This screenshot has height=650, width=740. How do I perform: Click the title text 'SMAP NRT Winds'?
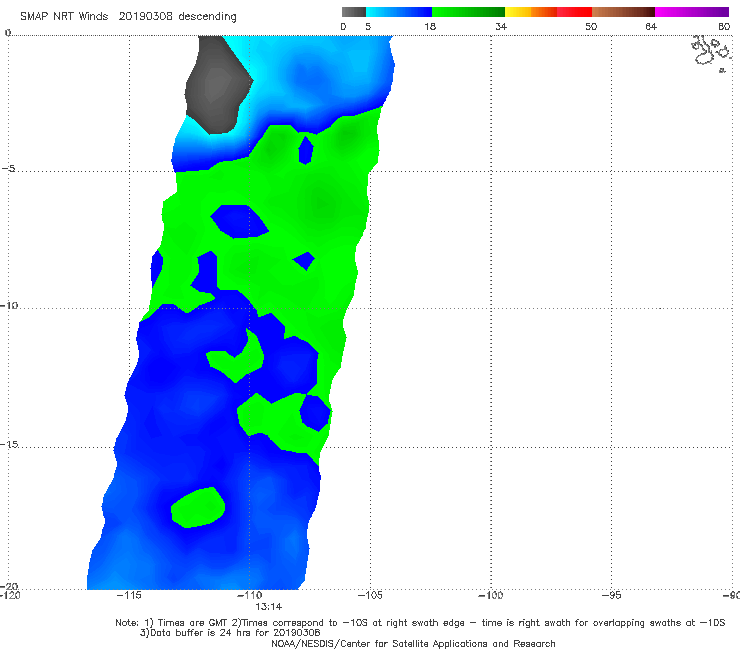[64, 17]
